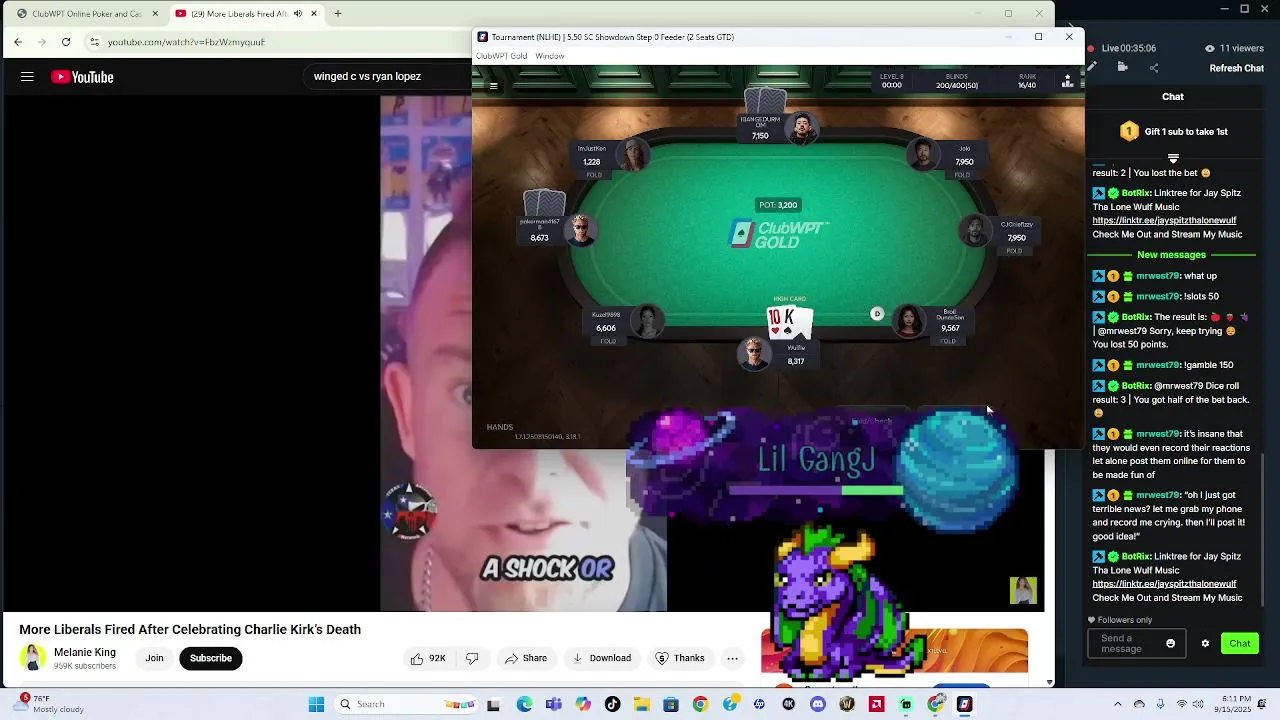Open more actions ellipsis under video
The image size is (1280, 720).
pyautogui.click(x=732, y=658)
